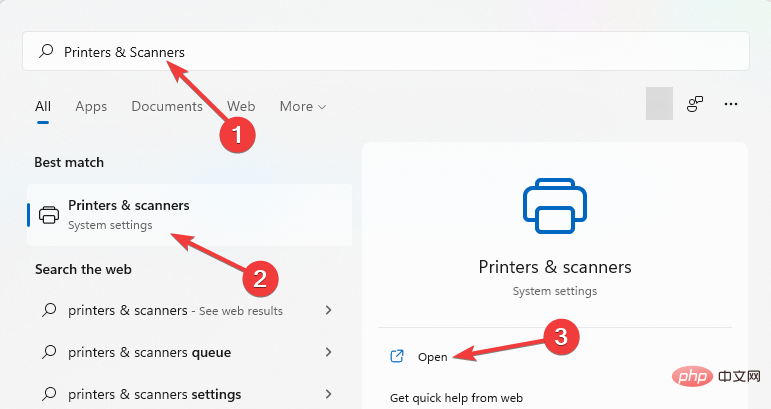Expand arrow for printers & scanners web result
This screenshot has height=409, width=771.
pos(328,310)
